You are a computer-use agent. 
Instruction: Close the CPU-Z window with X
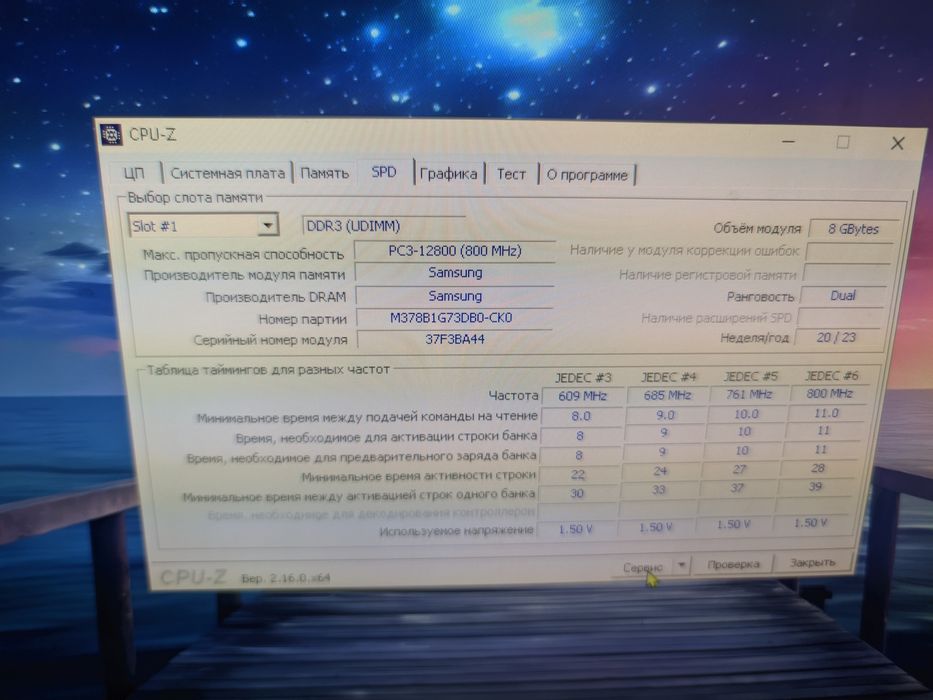[x=897, y=143]
